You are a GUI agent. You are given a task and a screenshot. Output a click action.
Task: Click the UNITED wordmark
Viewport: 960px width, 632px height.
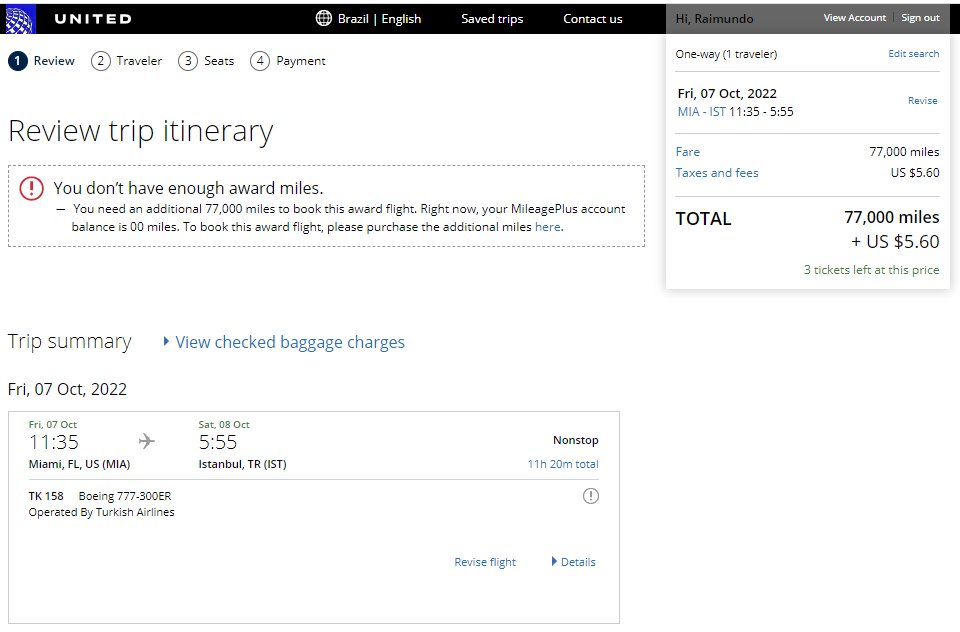tap(93, 19)
